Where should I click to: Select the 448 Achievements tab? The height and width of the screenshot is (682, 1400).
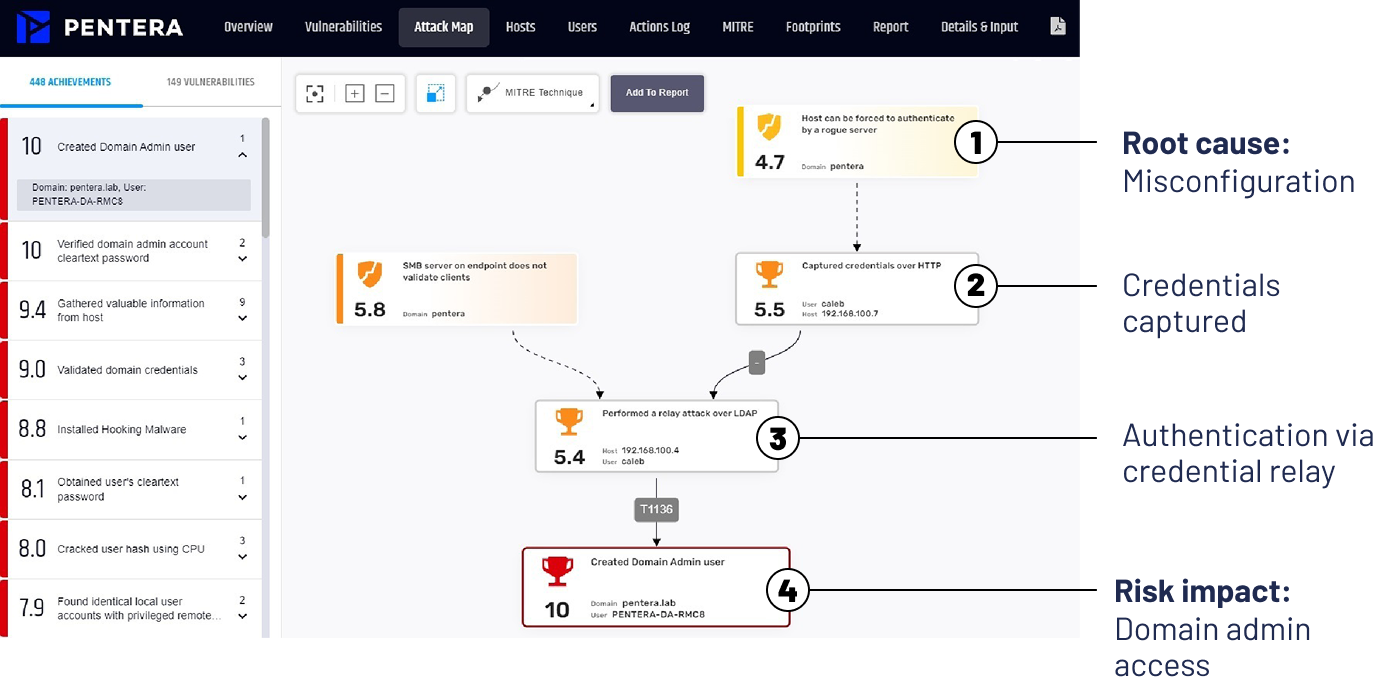pyautogui.click(x=70, y=82)
